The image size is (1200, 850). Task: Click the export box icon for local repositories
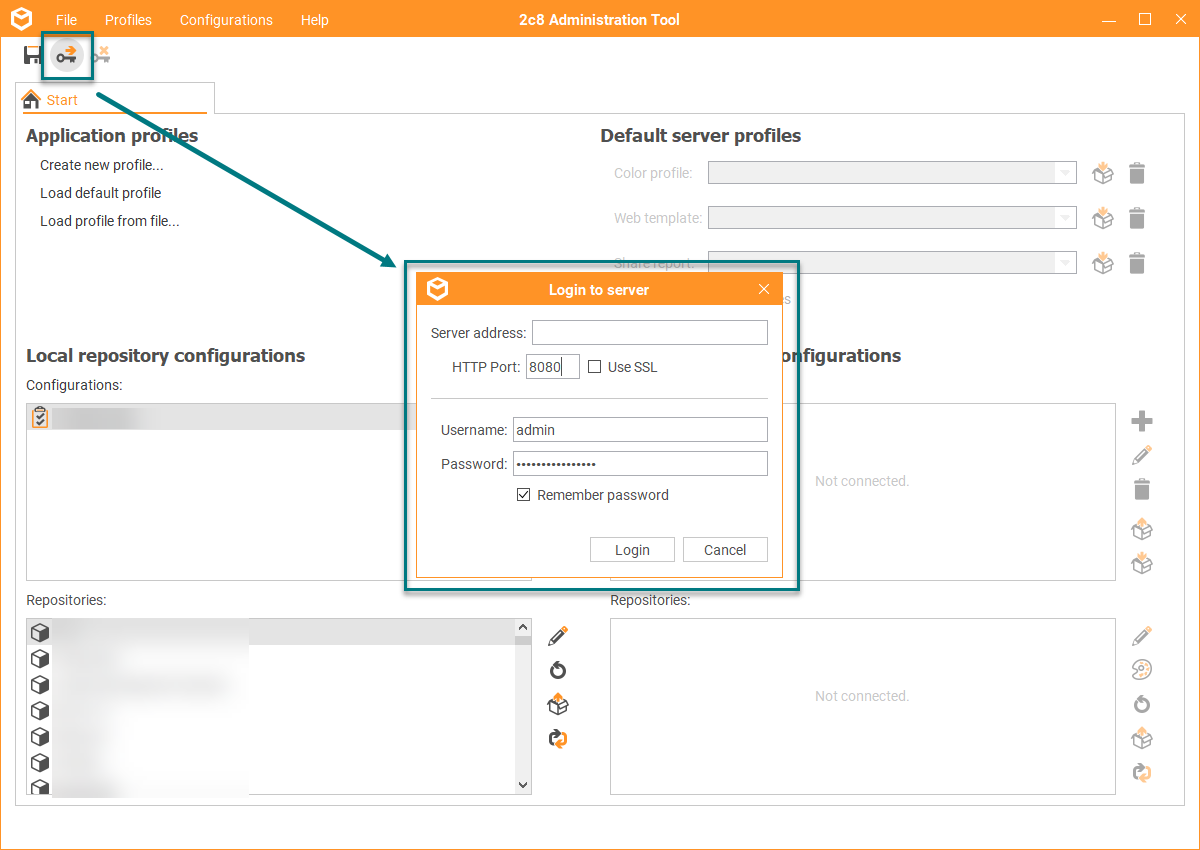558,705
